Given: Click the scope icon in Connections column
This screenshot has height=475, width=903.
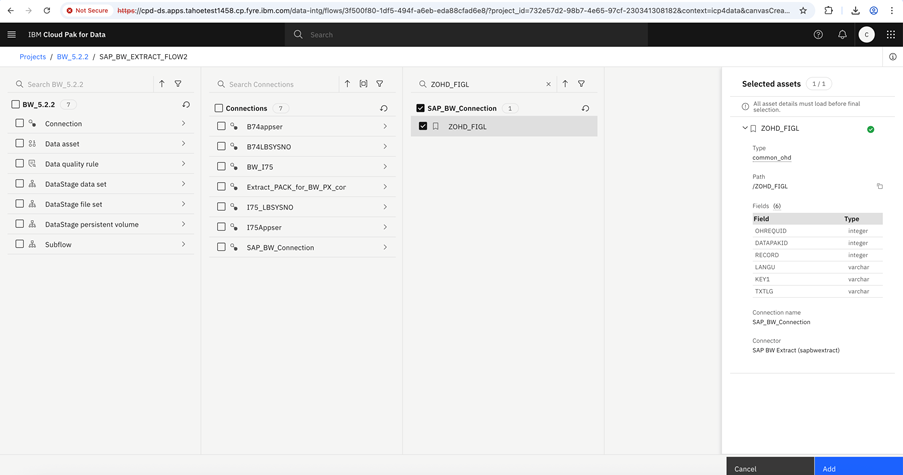Looking at the screenshot, I should point(363,83).
